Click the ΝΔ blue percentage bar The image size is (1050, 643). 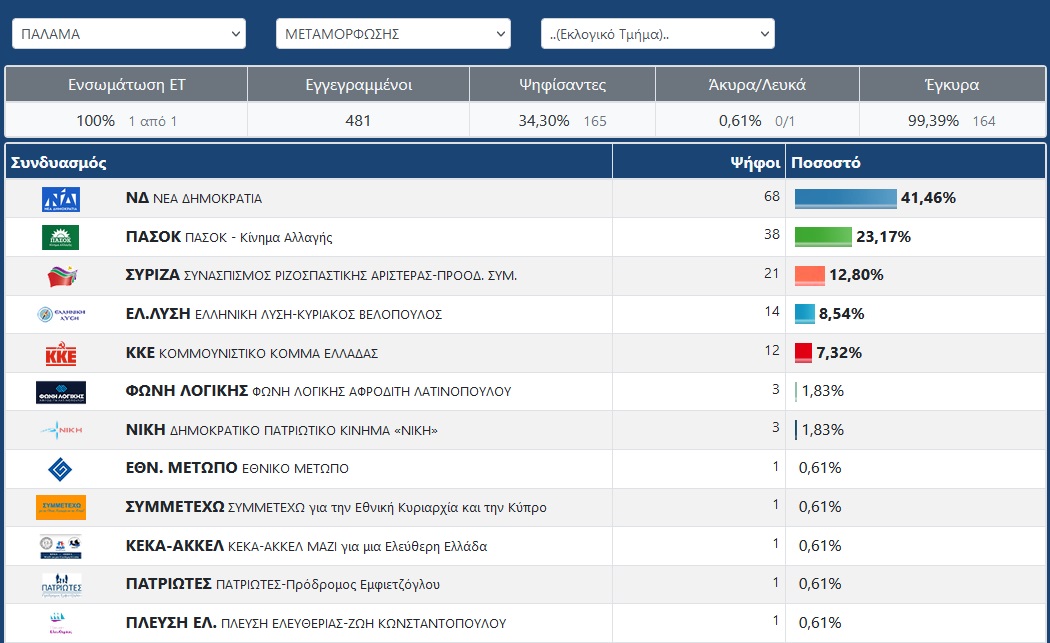846,198
